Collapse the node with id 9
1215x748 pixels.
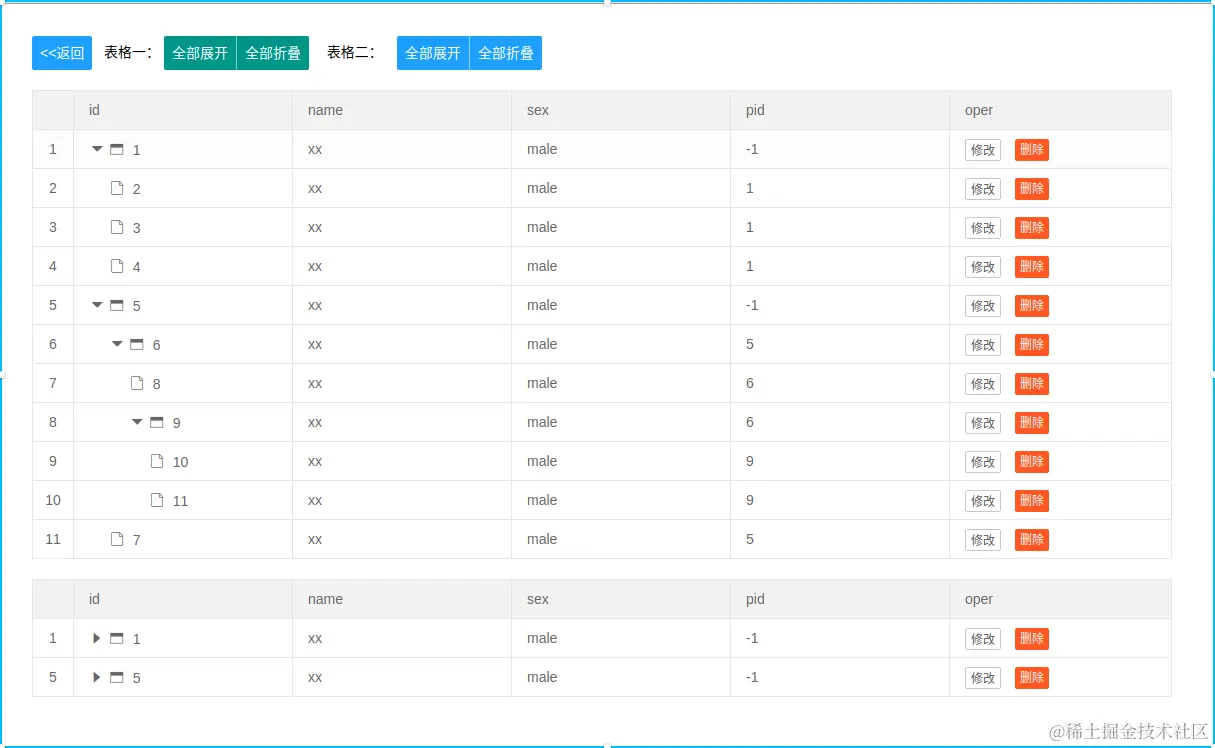tap(137, 422)
